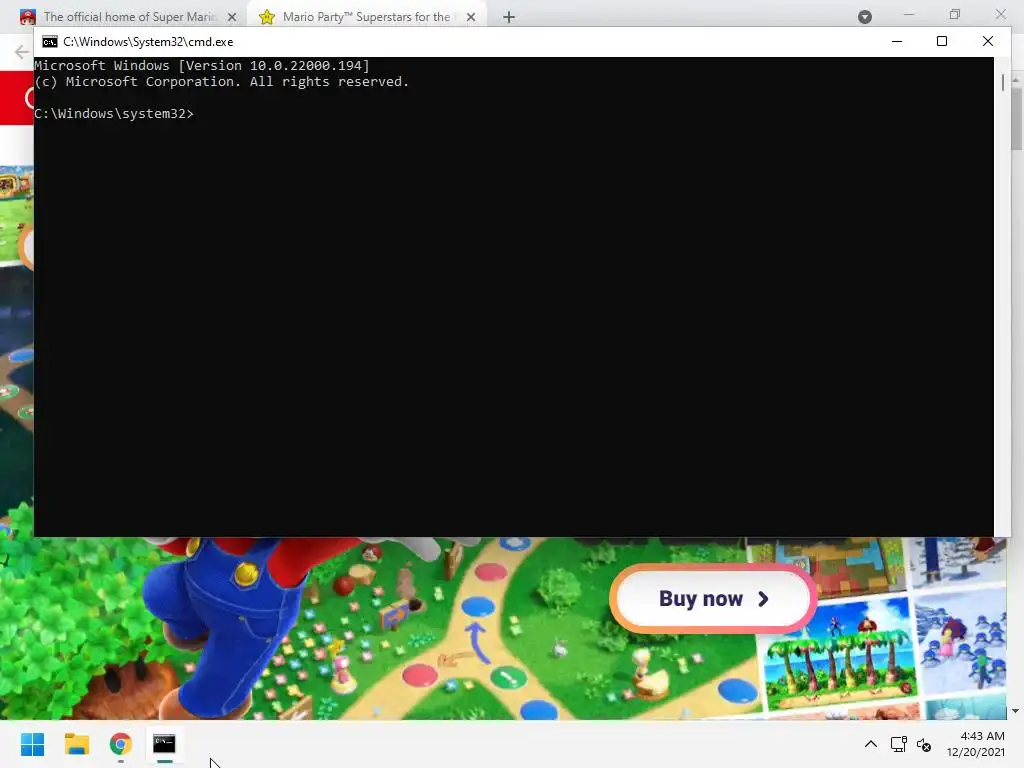The height and width of the screenshot is (768, 1024).
Task: Open the Windows Start menu
Action: coord(32,744)
